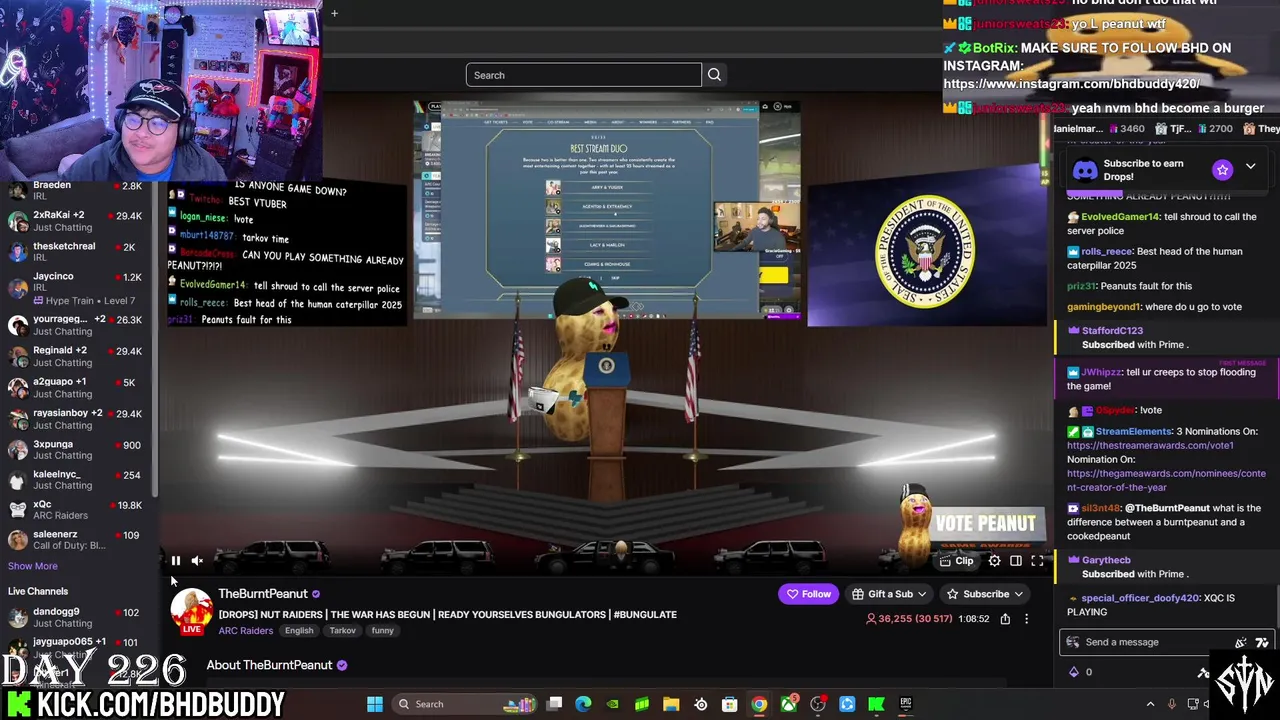Open thesketchreal channel in sidebar
Viewport: 1280px width, 720px height.
75,252
